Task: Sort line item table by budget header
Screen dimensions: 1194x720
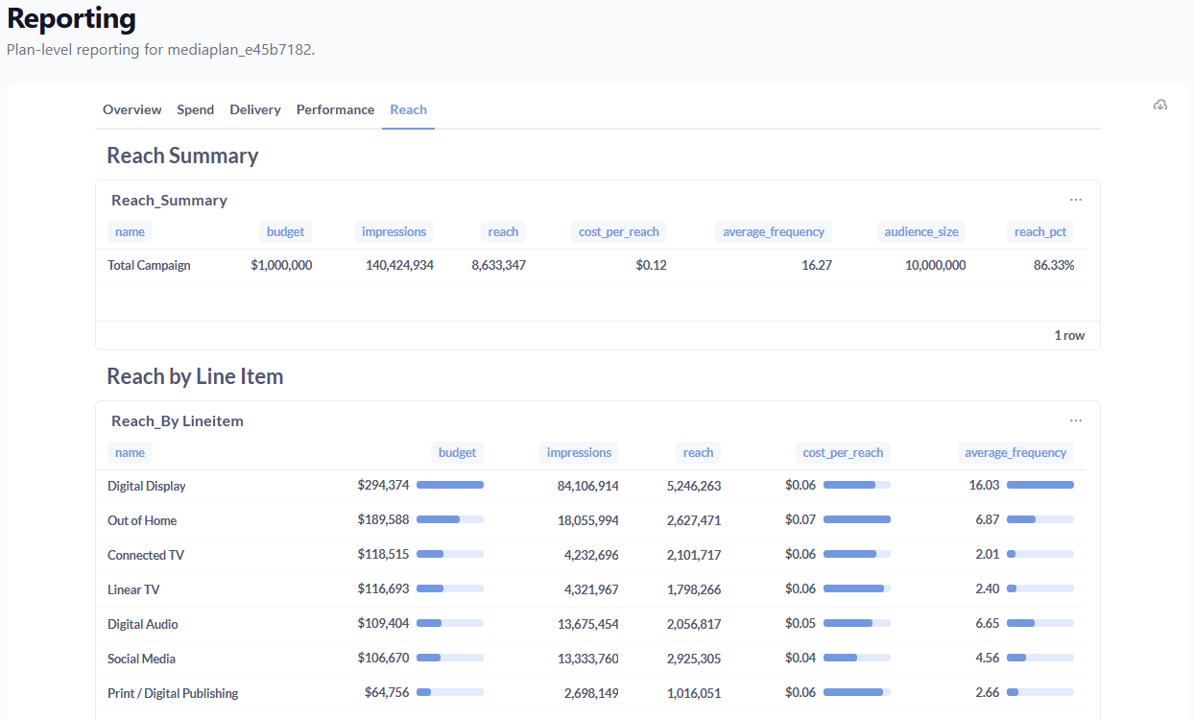Action: pyautogui.click(x=457, y=452)
